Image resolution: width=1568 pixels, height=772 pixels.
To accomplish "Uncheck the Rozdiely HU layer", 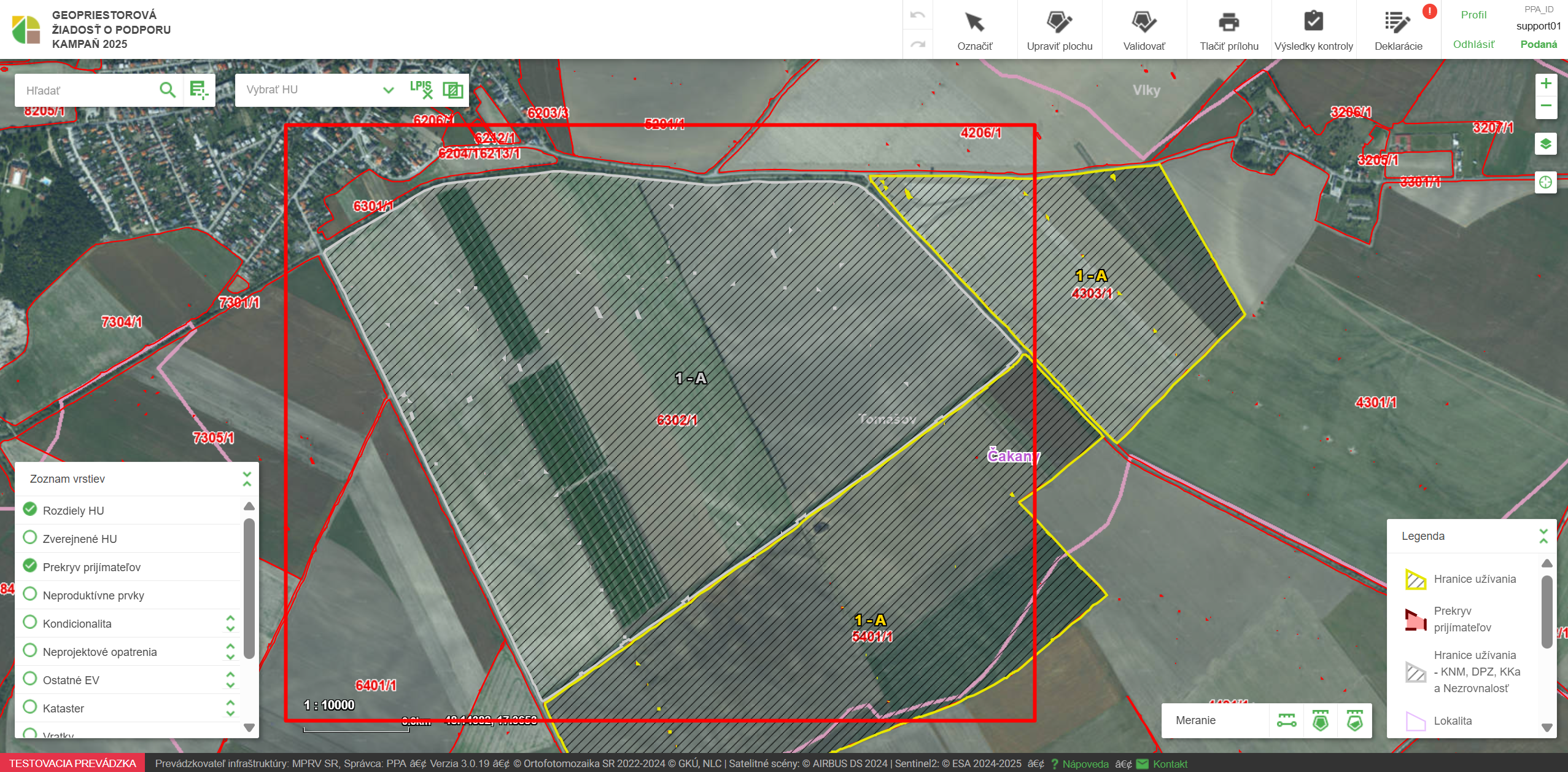I will 30,509.
